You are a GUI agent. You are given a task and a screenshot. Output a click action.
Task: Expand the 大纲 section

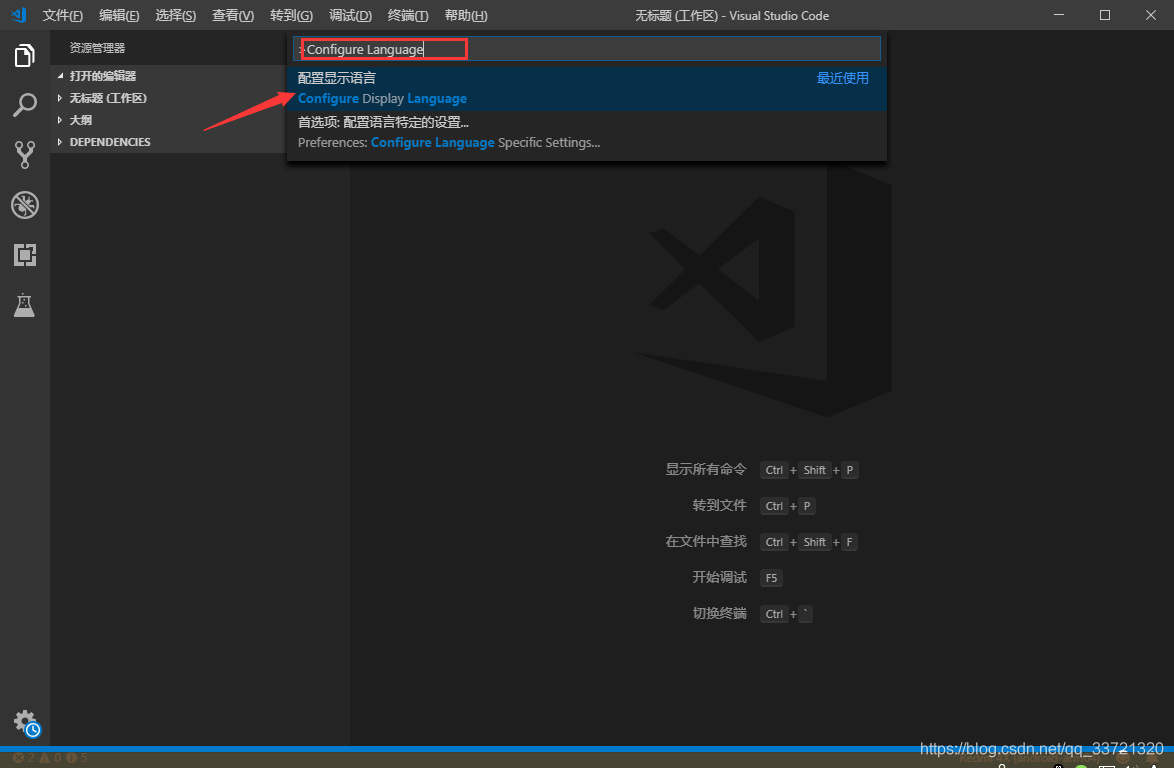[168, 120]
